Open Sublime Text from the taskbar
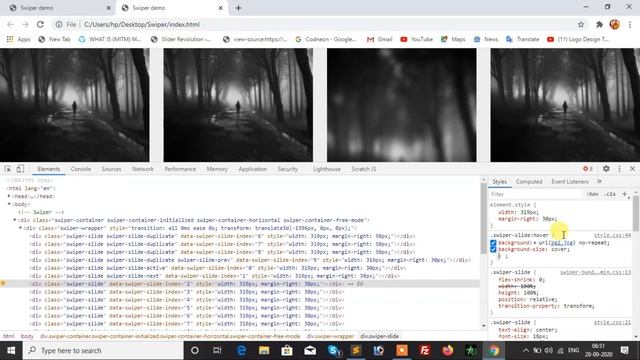The height and width of the screenshot is (360, 640). (356, 351)
